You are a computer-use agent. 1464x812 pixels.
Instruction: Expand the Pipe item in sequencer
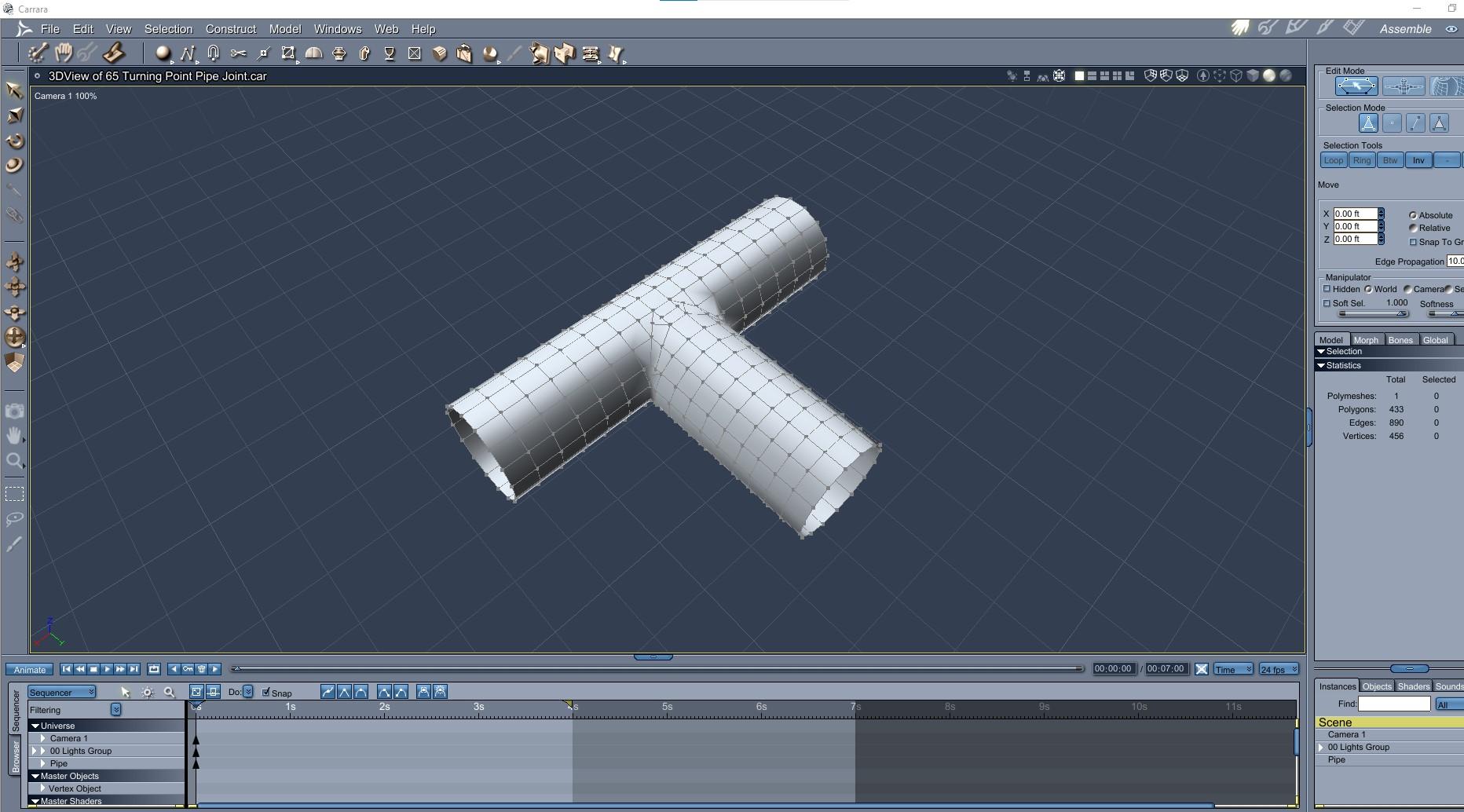point(43,763)
